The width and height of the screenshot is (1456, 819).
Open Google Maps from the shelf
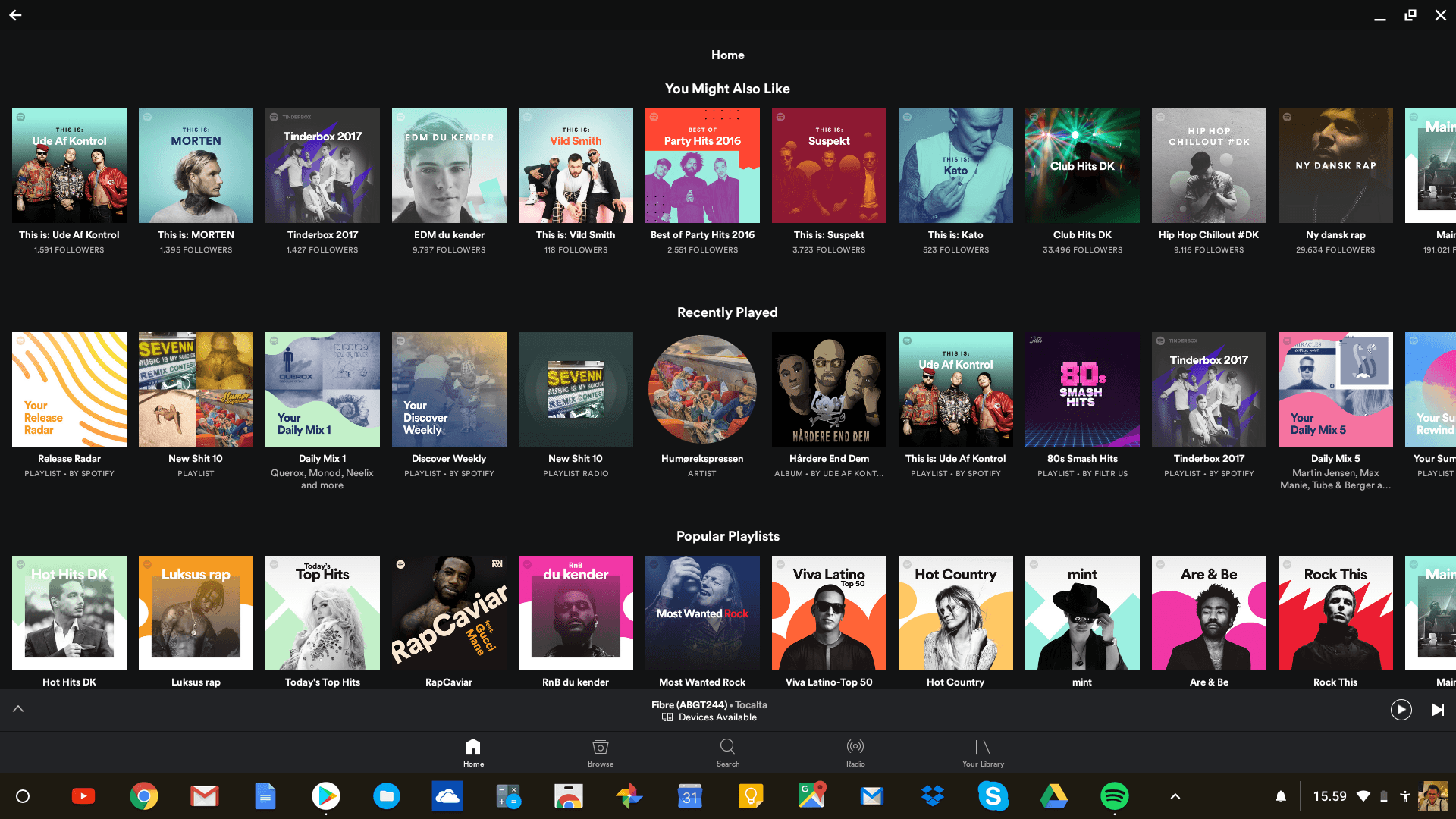tap(811, 796)
